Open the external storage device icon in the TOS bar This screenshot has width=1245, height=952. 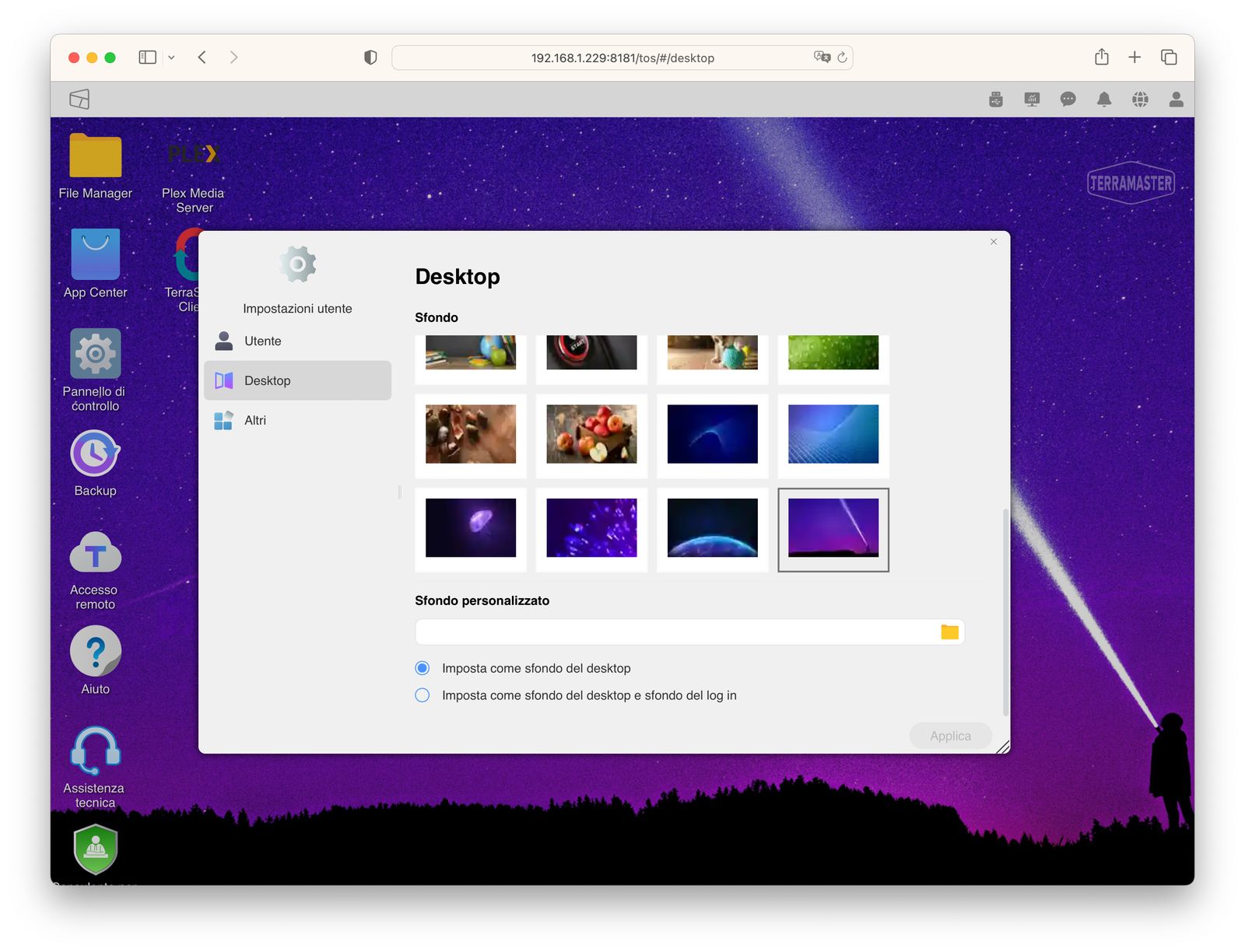tap(996, 100)
